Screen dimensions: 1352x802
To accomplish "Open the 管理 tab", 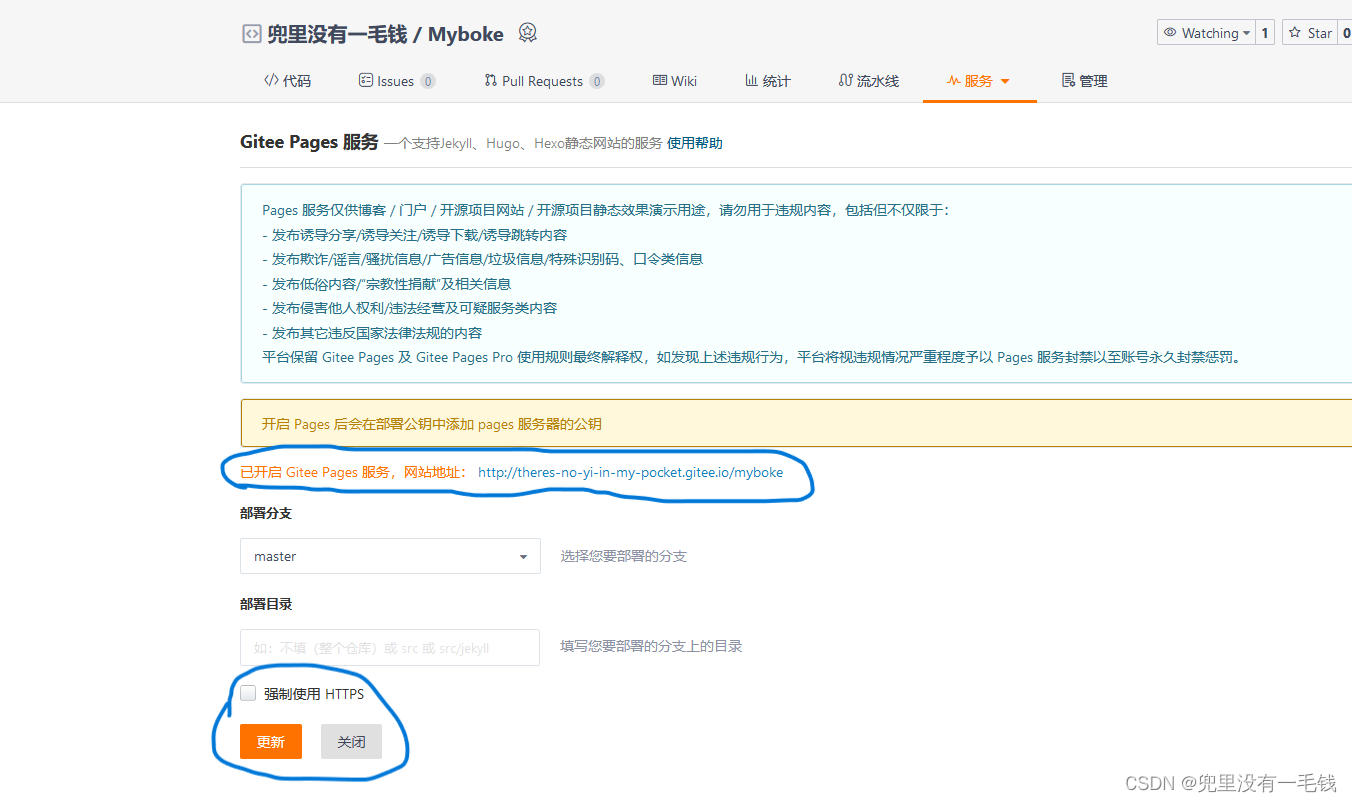I will (x=1085, y=81).
